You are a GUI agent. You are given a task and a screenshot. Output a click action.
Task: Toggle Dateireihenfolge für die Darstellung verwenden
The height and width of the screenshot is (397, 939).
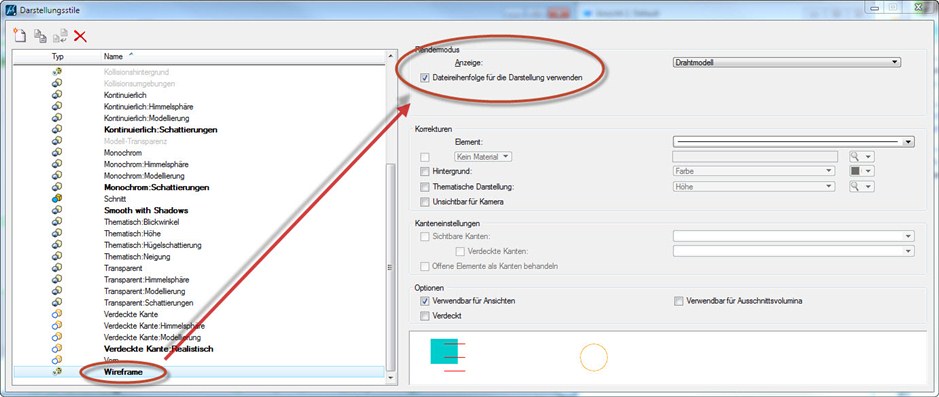425,77
